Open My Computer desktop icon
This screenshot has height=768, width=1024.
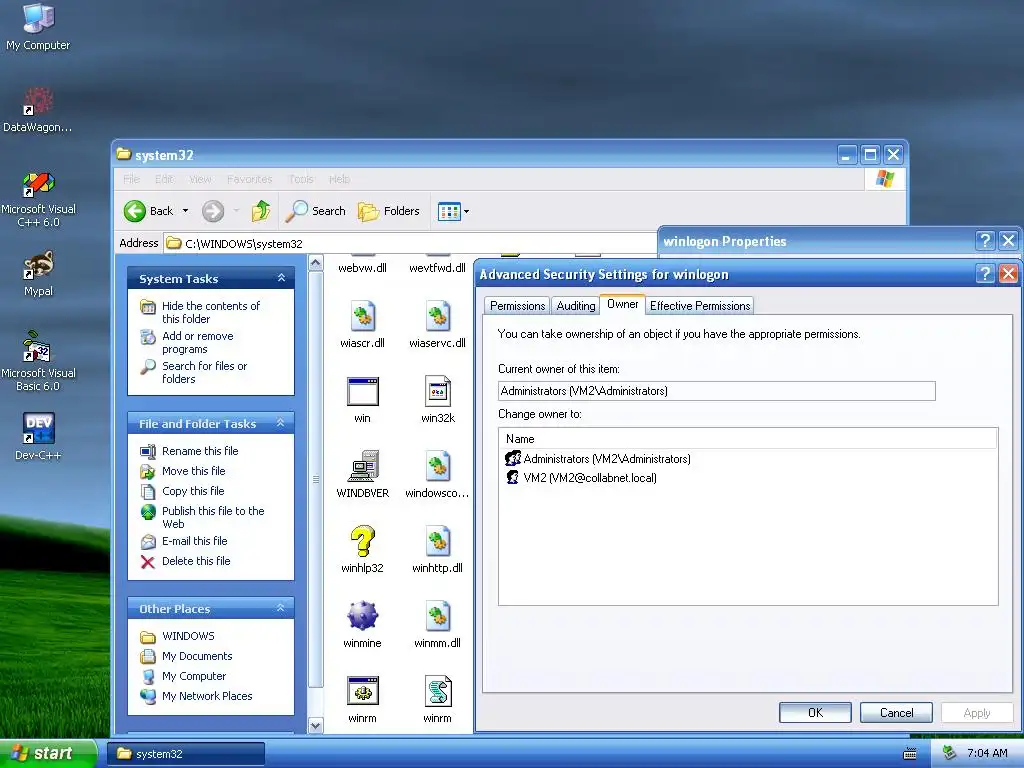tap(38, 26)
